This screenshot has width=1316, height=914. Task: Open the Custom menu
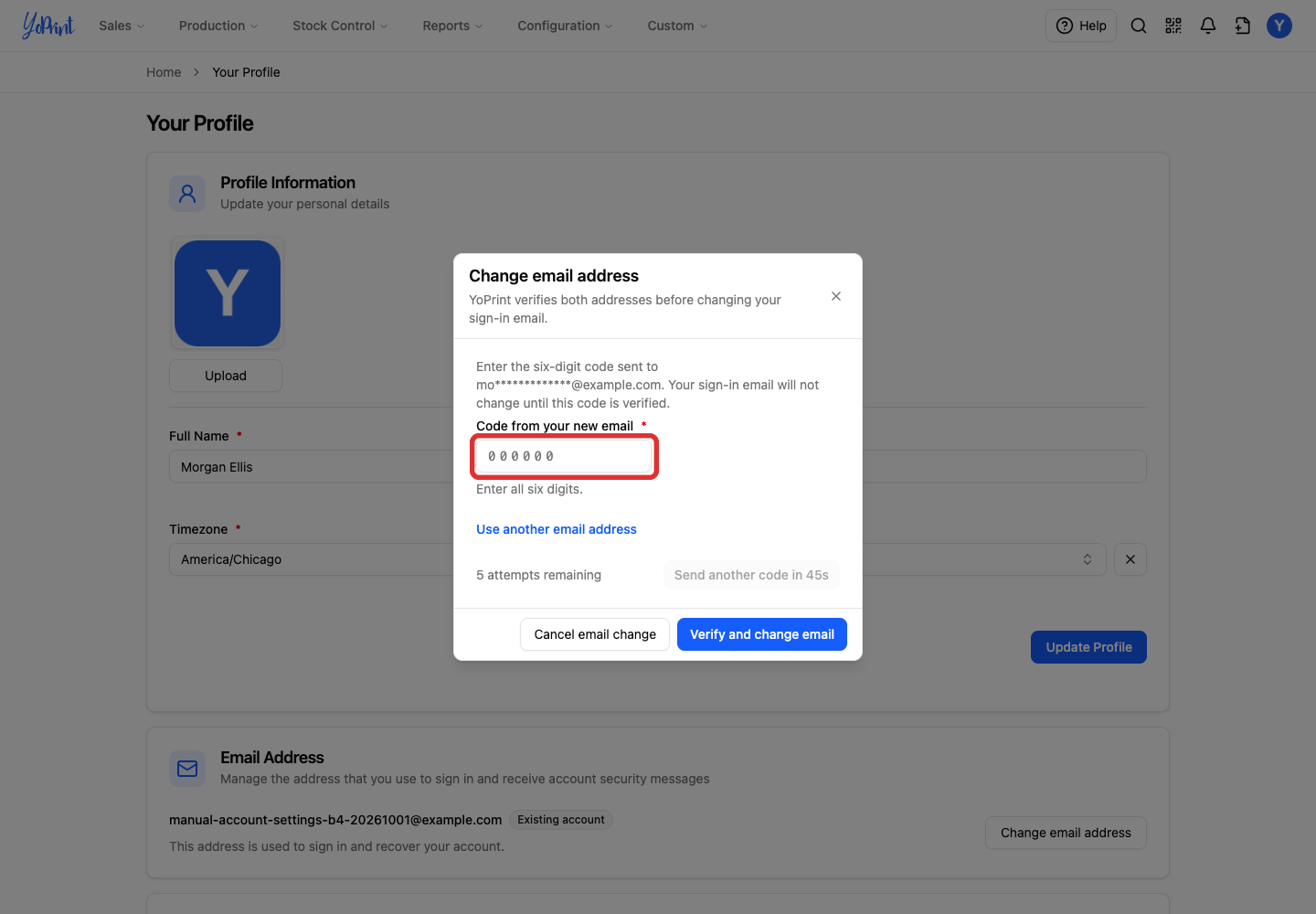click(x=677, y=26)
